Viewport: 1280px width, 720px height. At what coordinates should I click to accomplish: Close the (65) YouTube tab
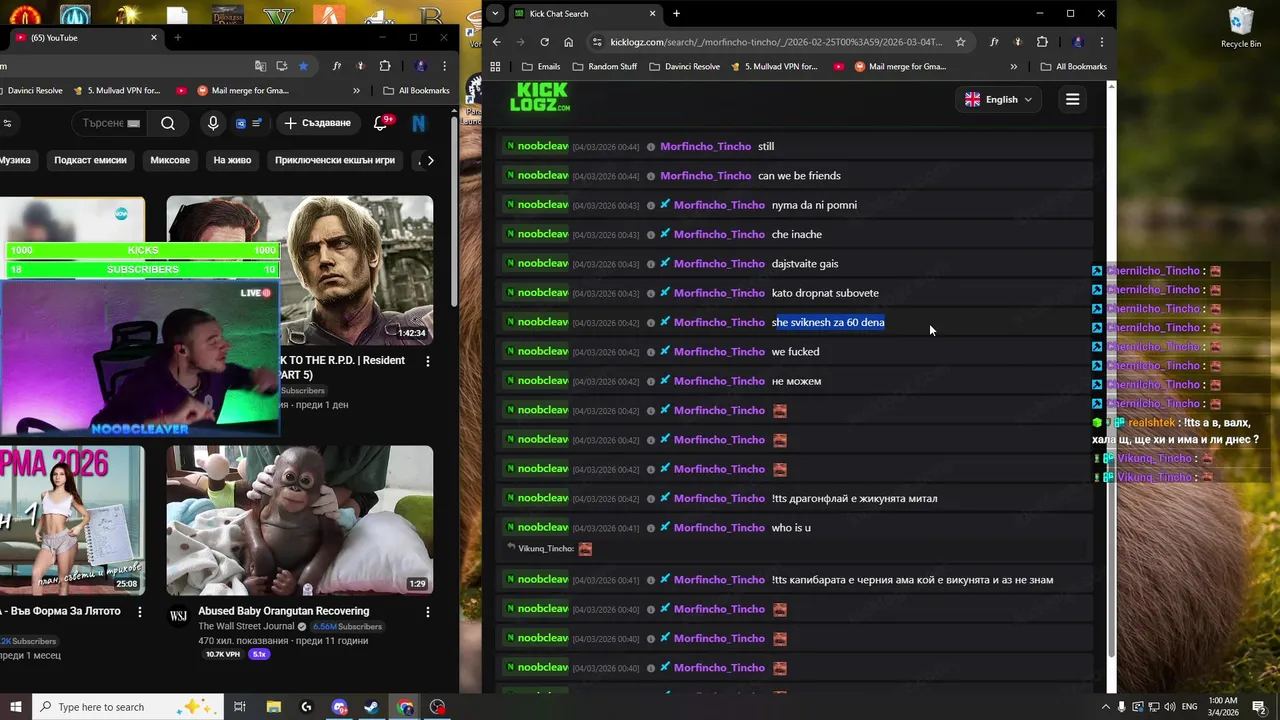pos(154,37)
